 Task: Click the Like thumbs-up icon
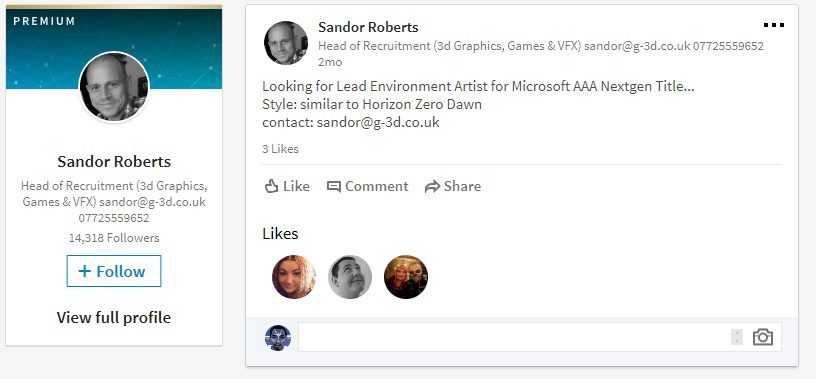[x=271, y=186]
